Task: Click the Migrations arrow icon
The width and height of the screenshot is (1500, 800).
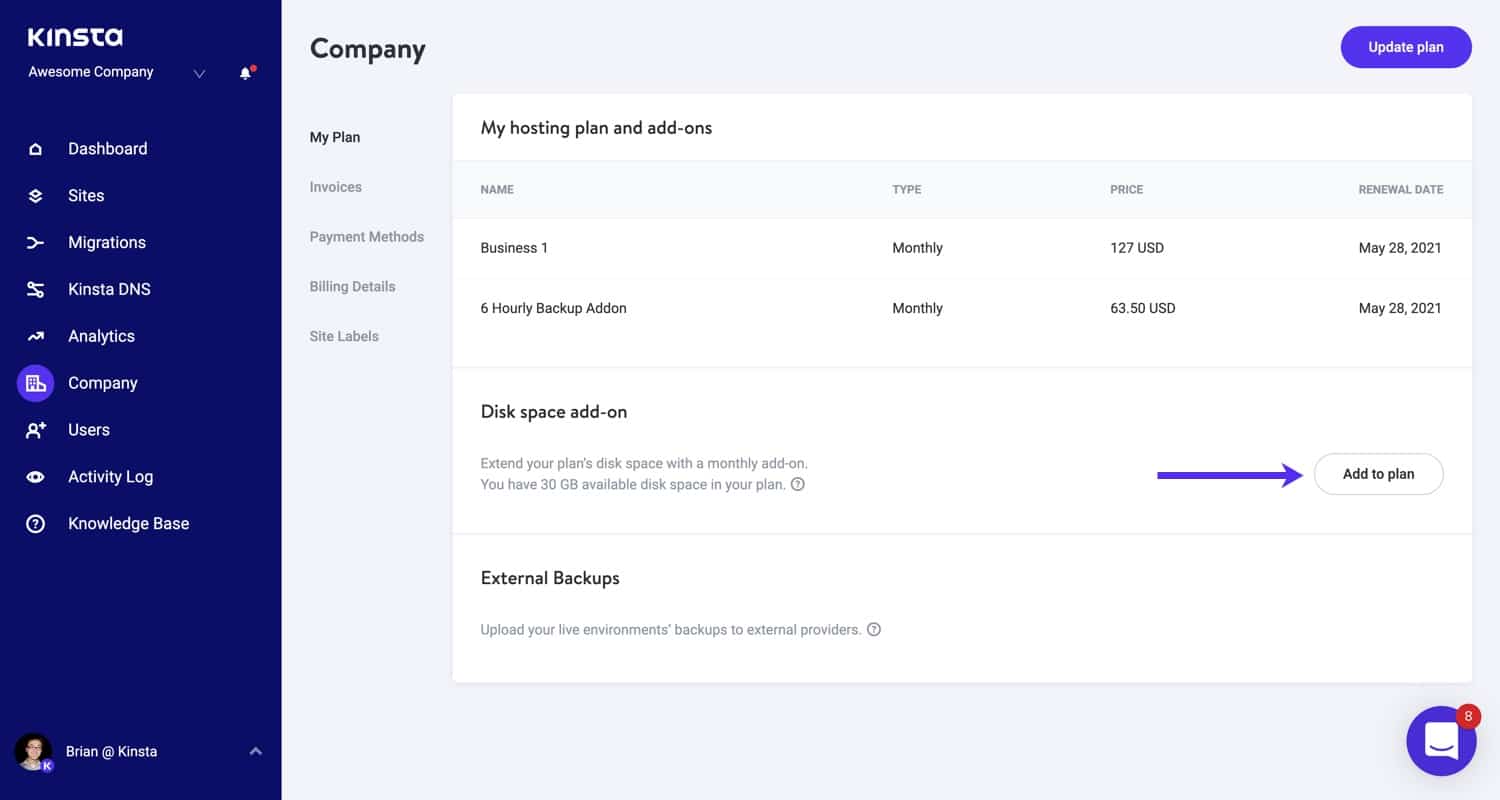Action: point(35,243)
